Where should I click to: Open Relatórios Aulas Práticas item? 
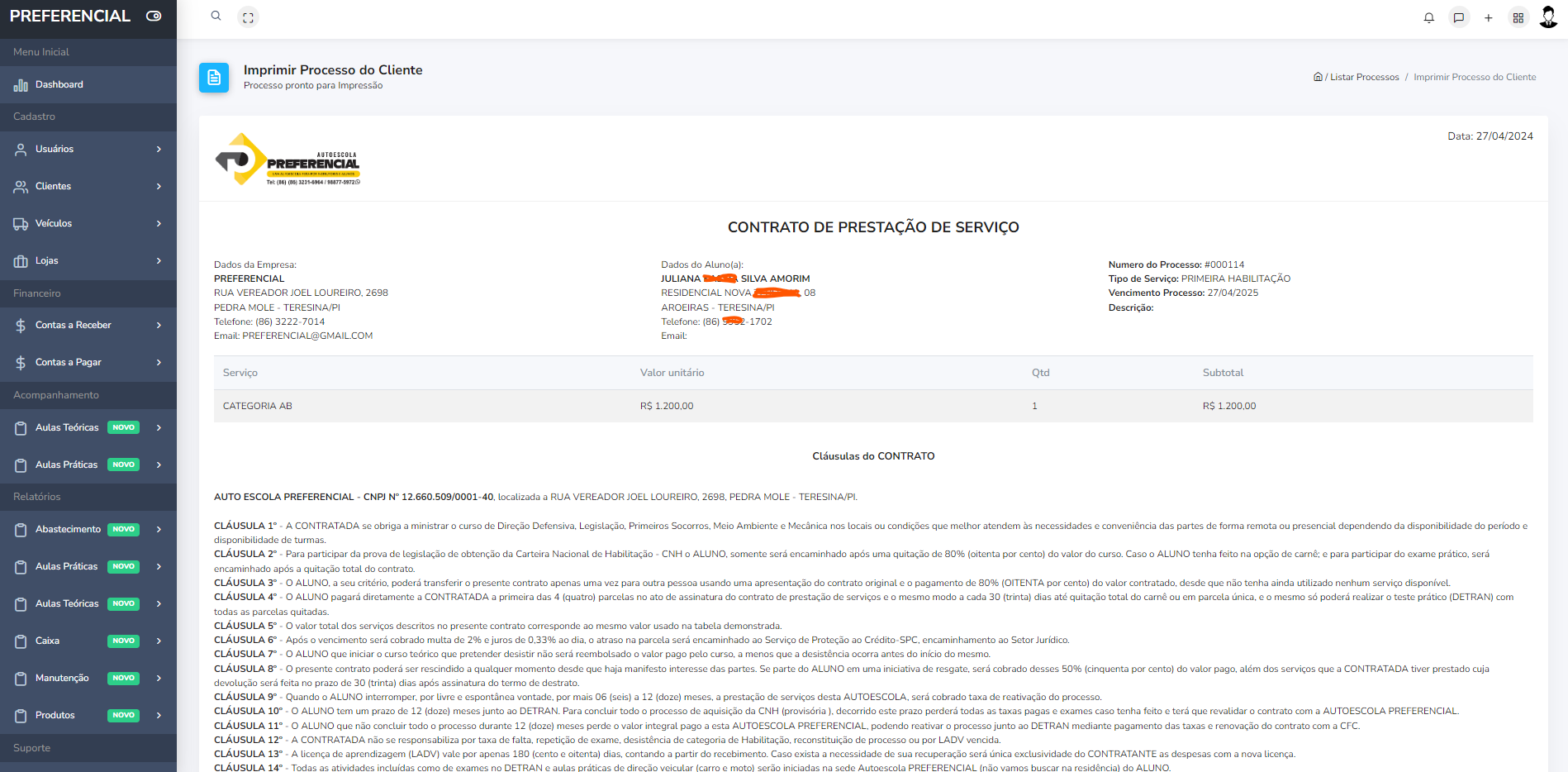click(x=88, y=567)
